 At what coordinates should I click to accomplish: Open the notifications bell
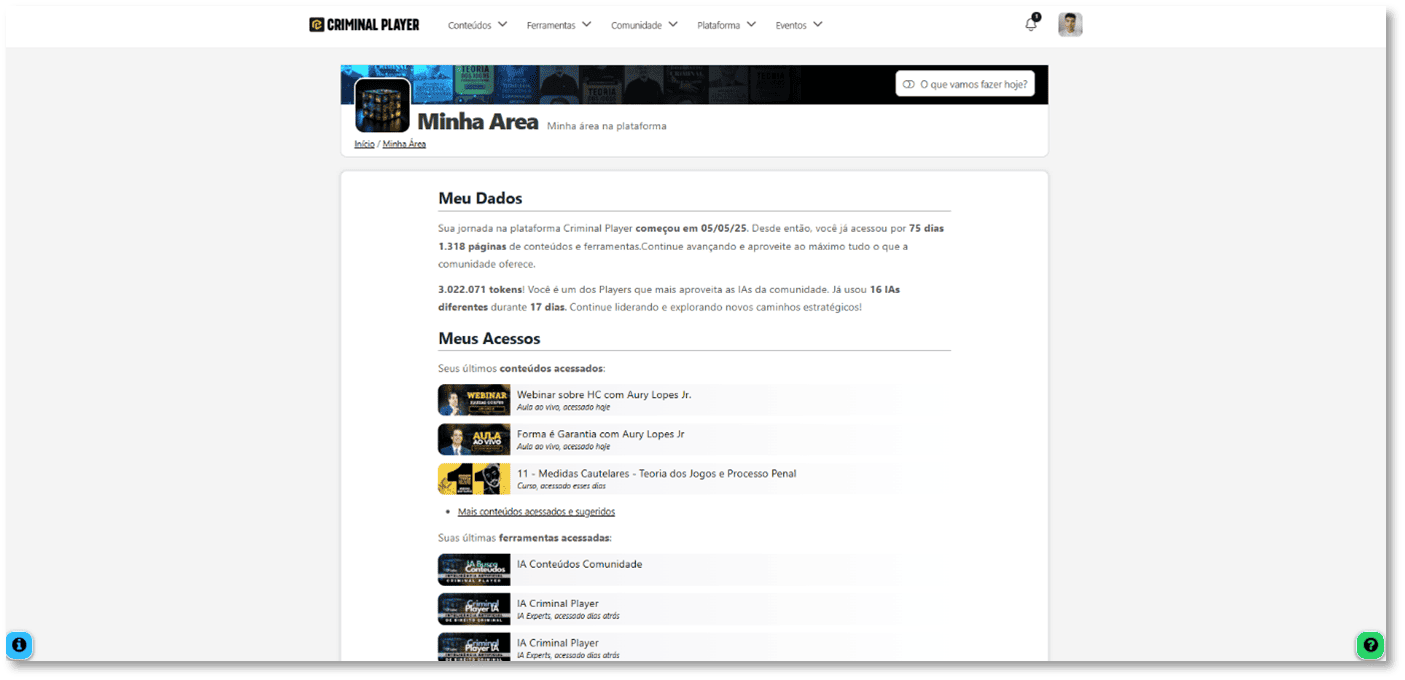pyautogui.click(x=1031, y=25)
